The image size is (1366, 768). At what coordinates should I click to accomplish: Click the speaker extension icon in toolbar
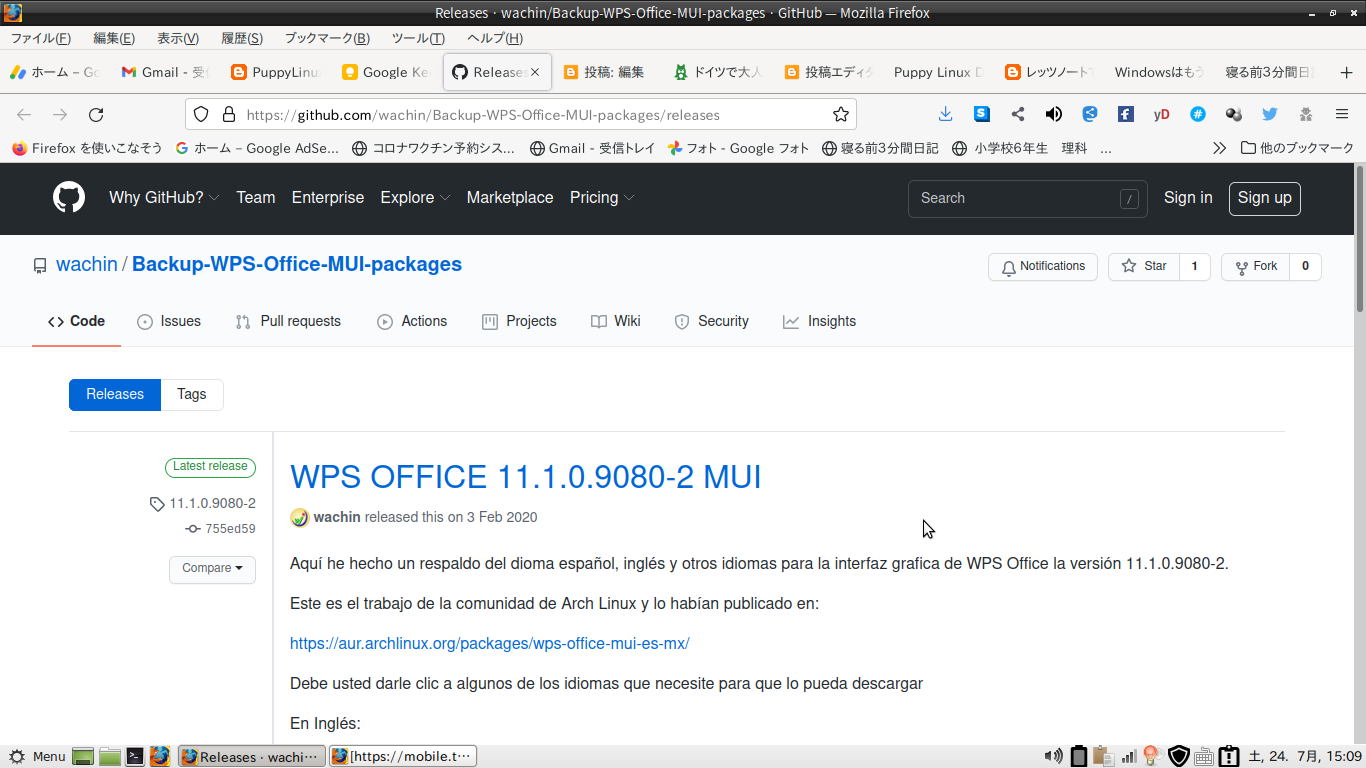tap(1054, 114)
